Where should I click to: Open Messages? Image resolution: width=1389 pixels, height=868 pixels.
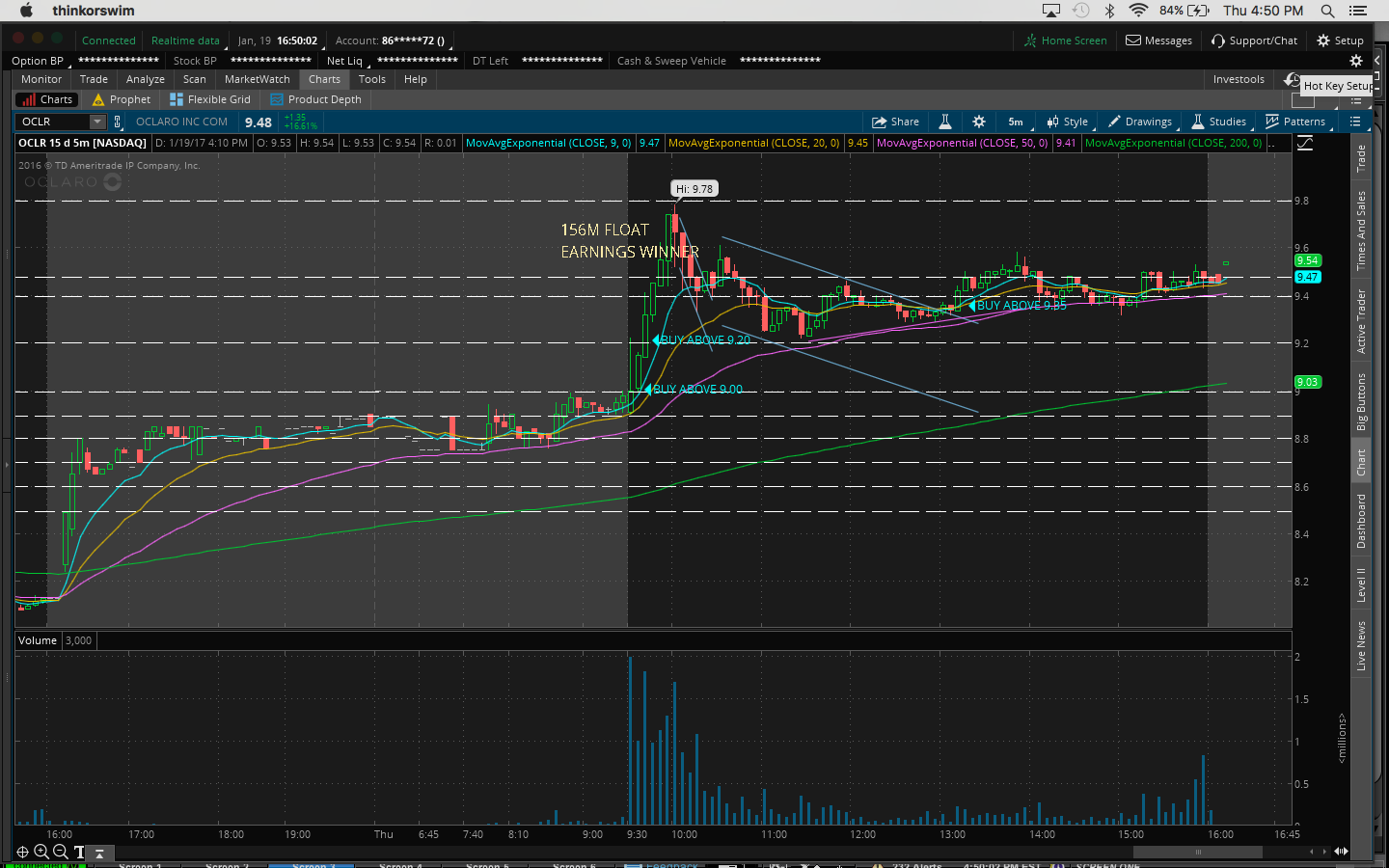coord(1158,41)
